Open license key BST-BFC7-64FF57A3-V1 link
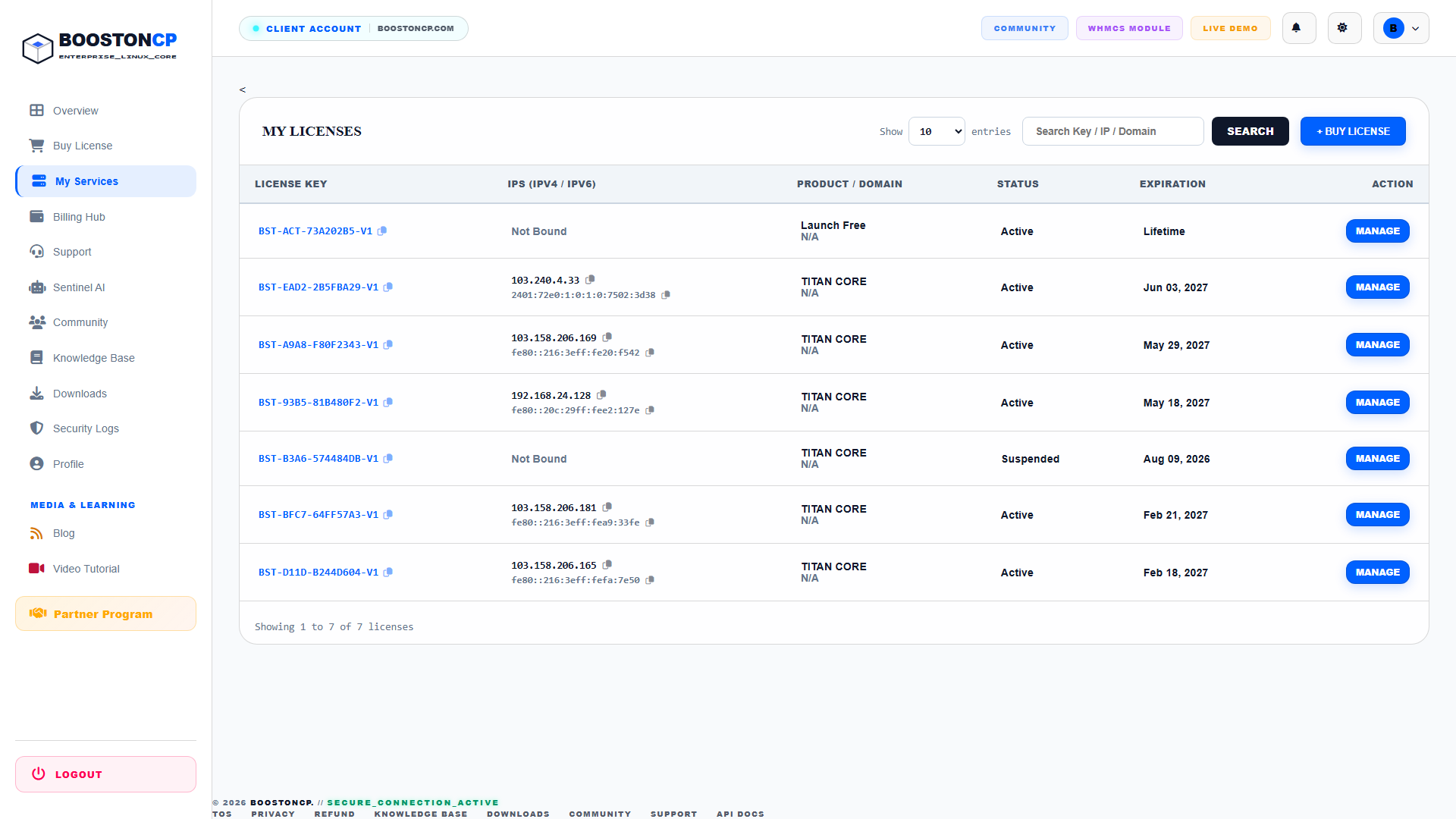The width and height of the screenshot is (1456, 819). 318,515
